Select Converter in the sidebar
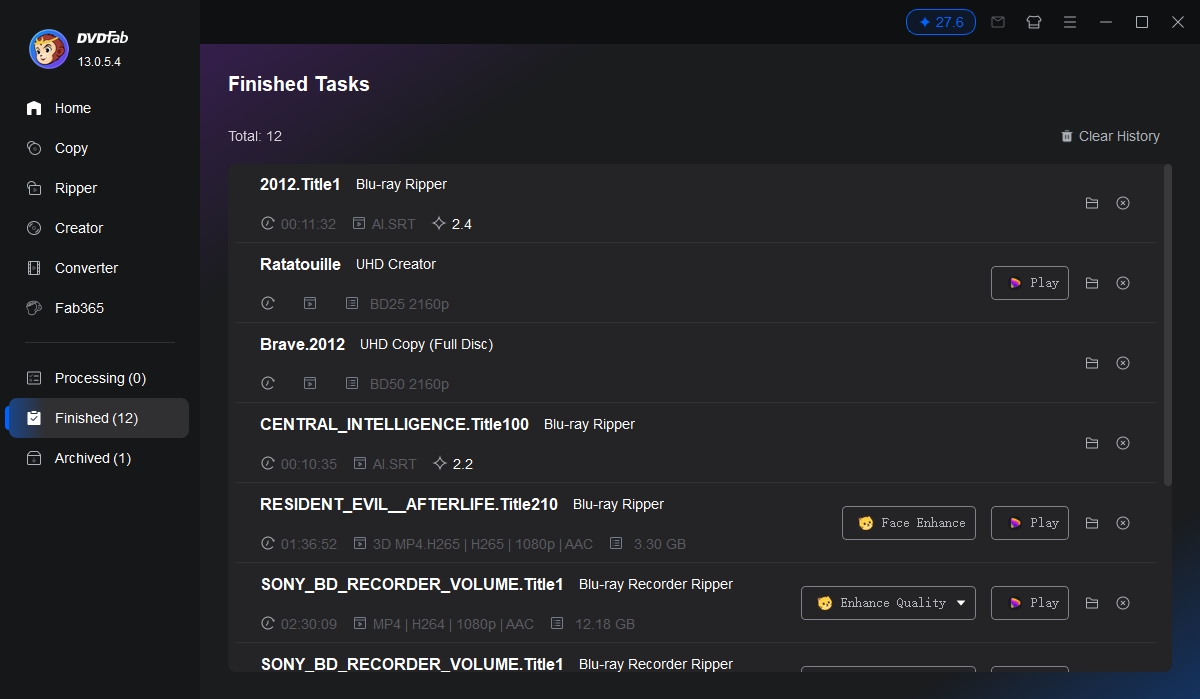The height and width of the screenshot is (699, 1200). click(x=86, y=268)
